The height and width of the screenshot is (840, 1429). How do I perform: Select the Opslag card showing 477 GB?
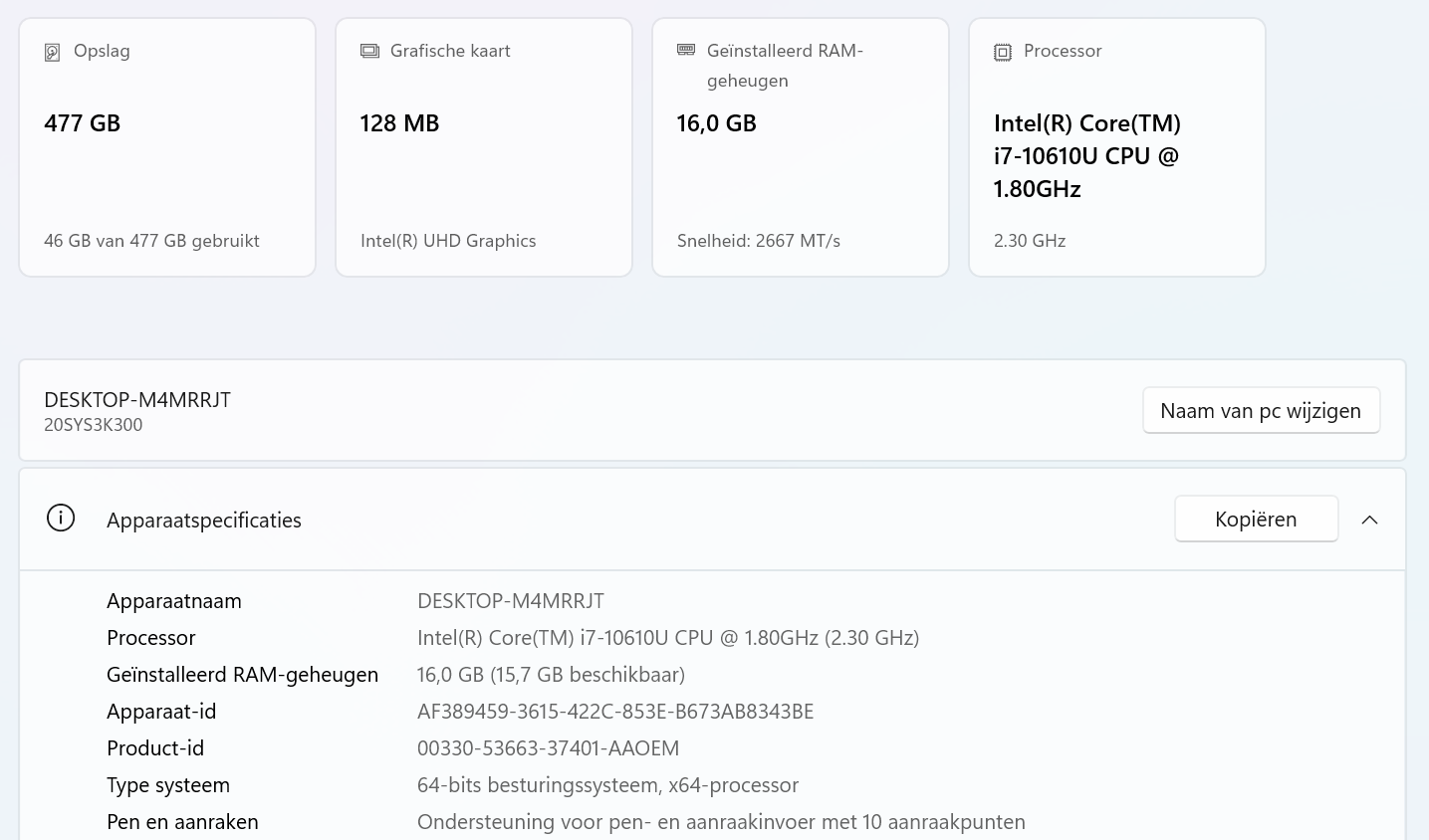click(166, 146)
